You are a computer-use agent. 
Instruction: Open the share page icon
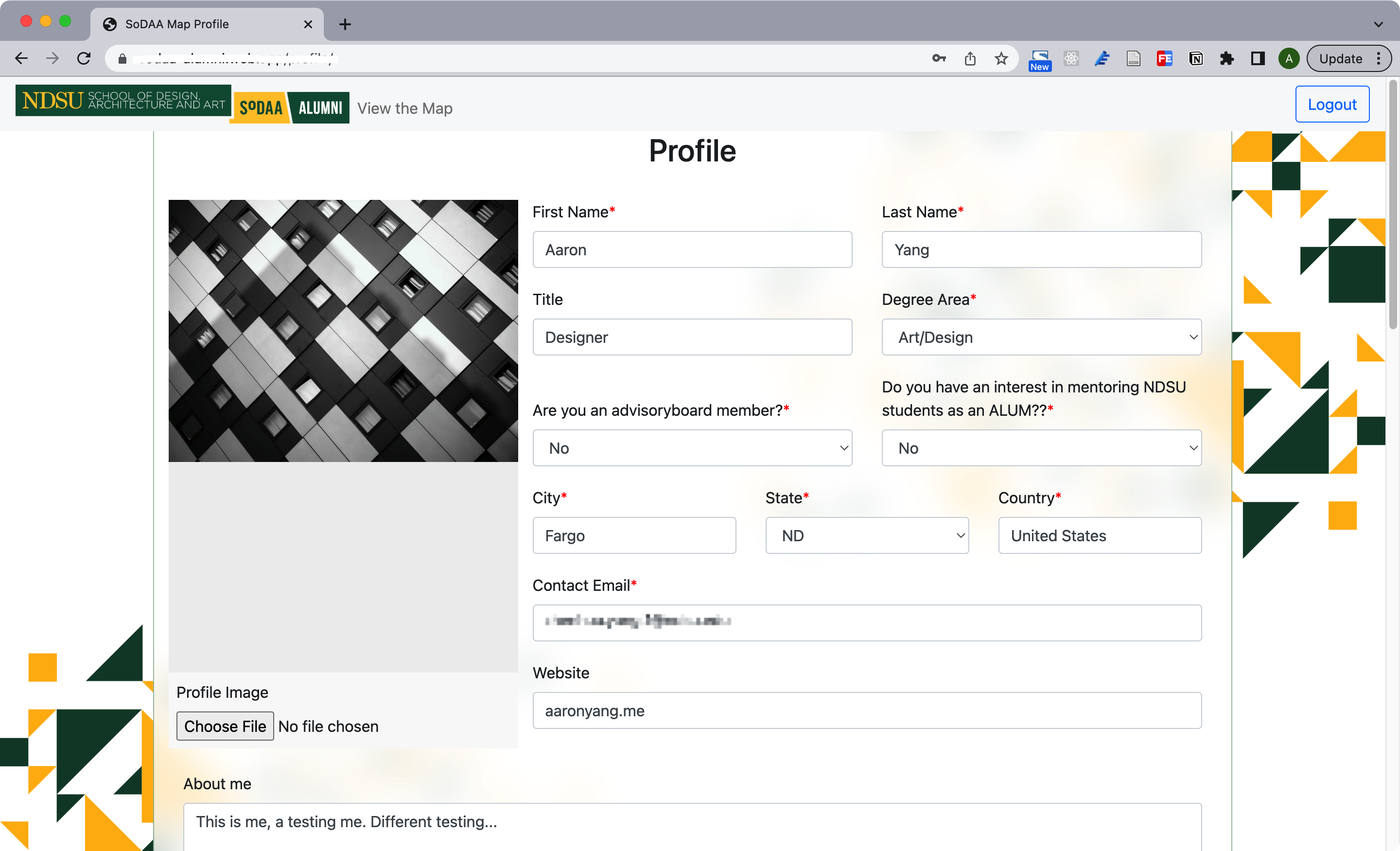click(x=970, y=58)
